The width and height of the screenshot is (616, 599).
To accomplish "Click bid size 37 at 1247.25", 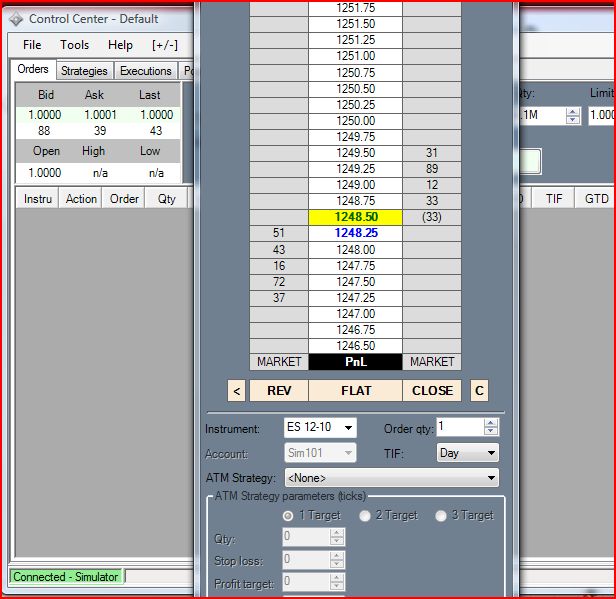I will coord(279,298).
